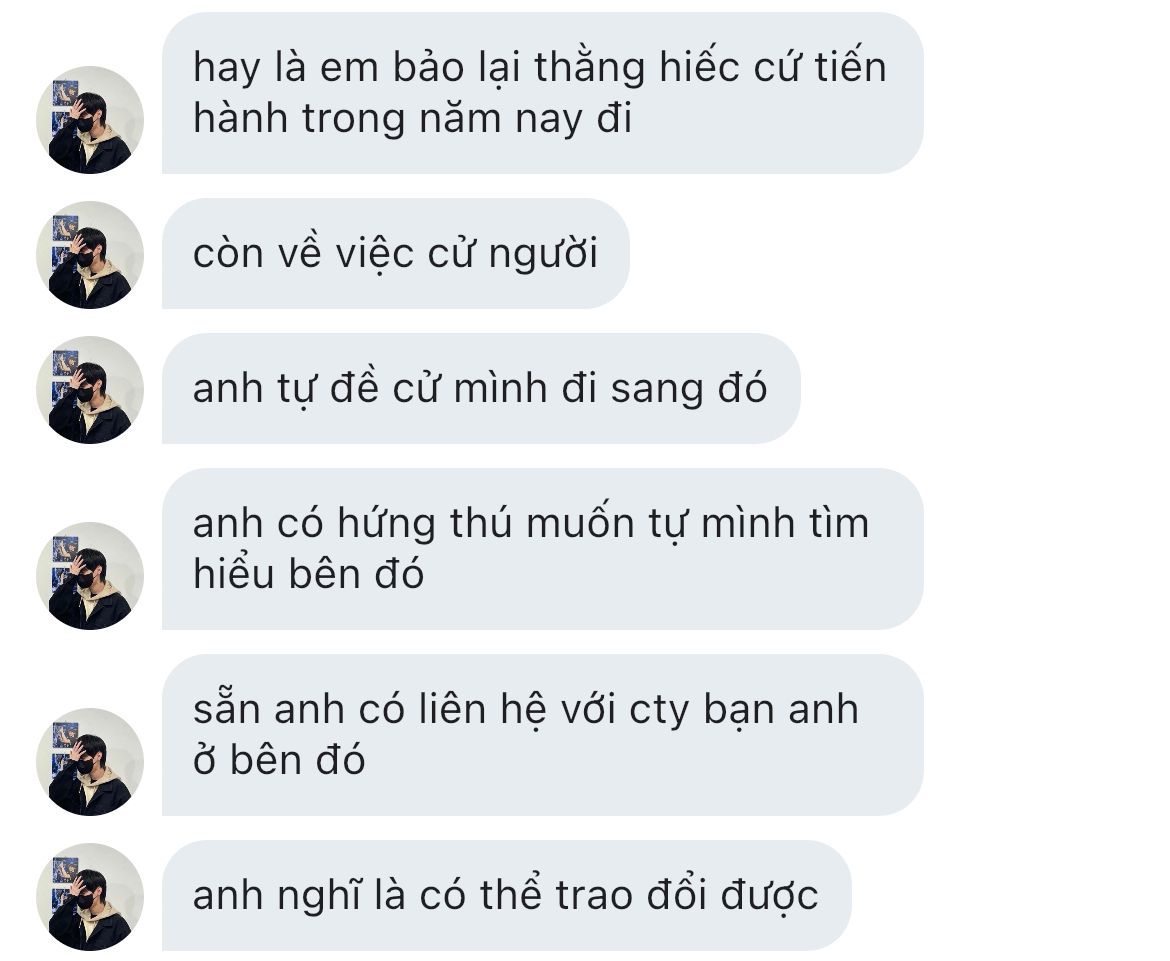This screenshot has height=961, width=1170.
Task: Select the 'sẵn anh có liên hệ với cty' bubble
Action: tap(542, 735)
